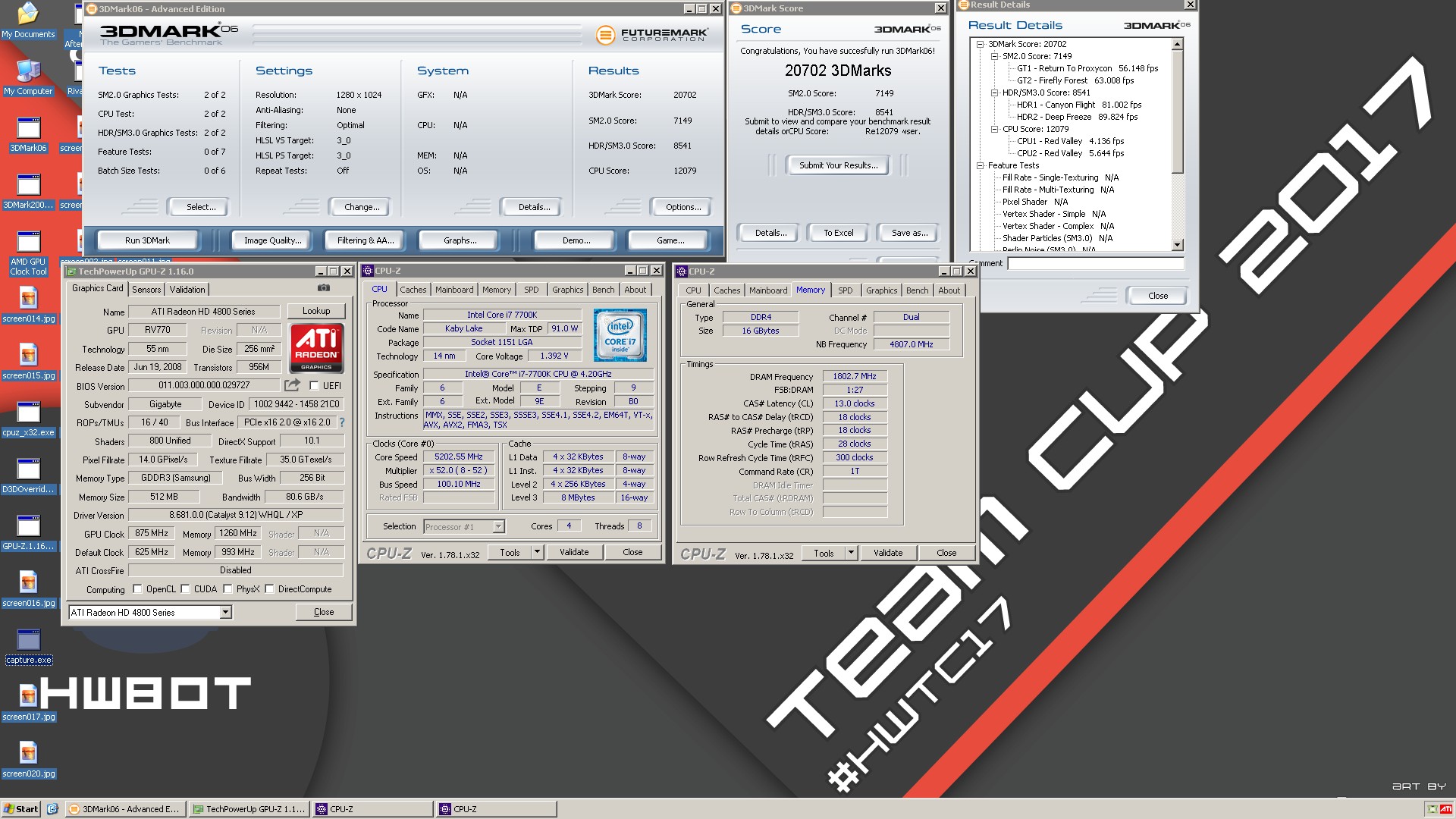Collapse the Feature Tests tree node

click(x=980, y=165)
